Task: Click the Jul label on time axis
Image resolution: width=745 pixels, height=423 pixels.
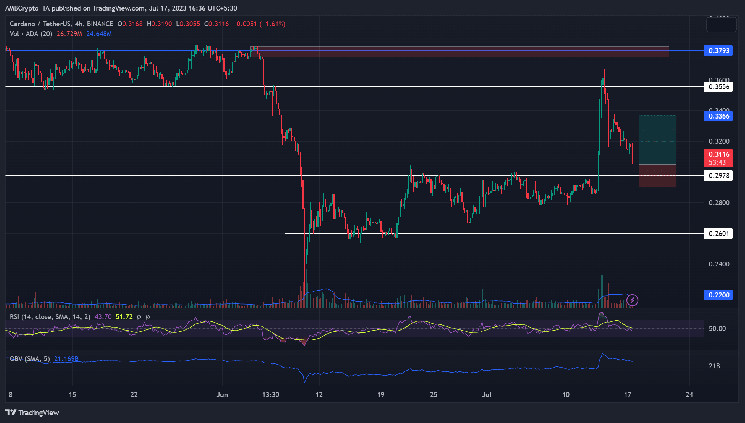Action: click(x=486, y=394)
